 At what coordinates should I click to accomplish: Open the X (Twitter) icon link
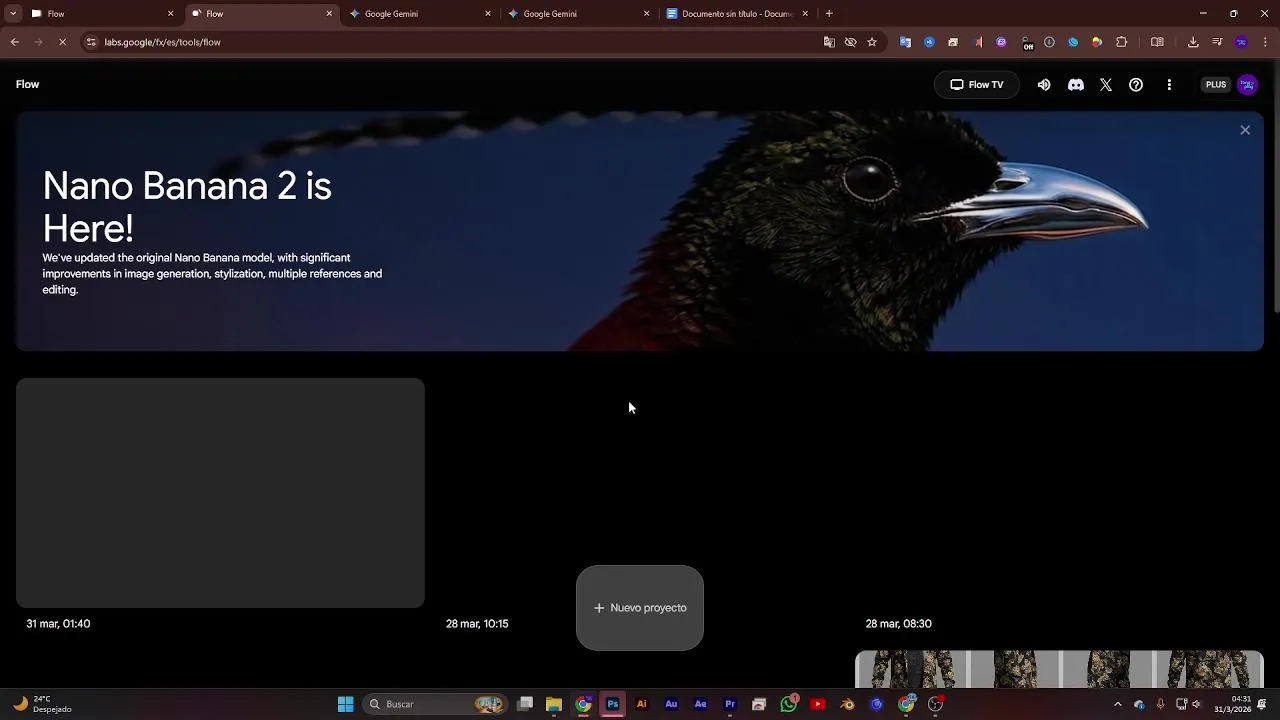click(x=1106, y=85)
